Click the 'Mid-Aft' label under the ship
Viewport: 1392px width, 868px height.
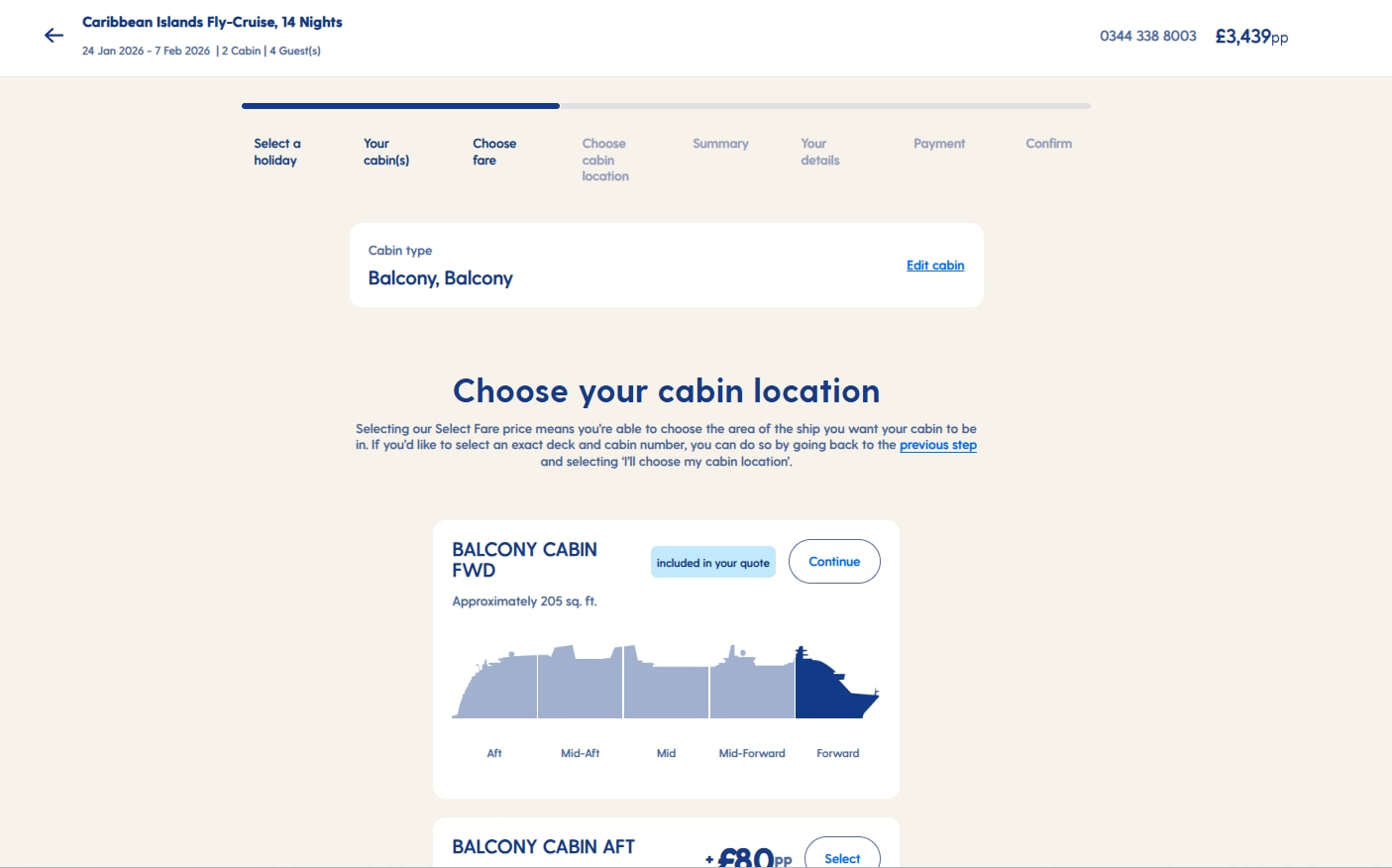[x=581, y=753]
